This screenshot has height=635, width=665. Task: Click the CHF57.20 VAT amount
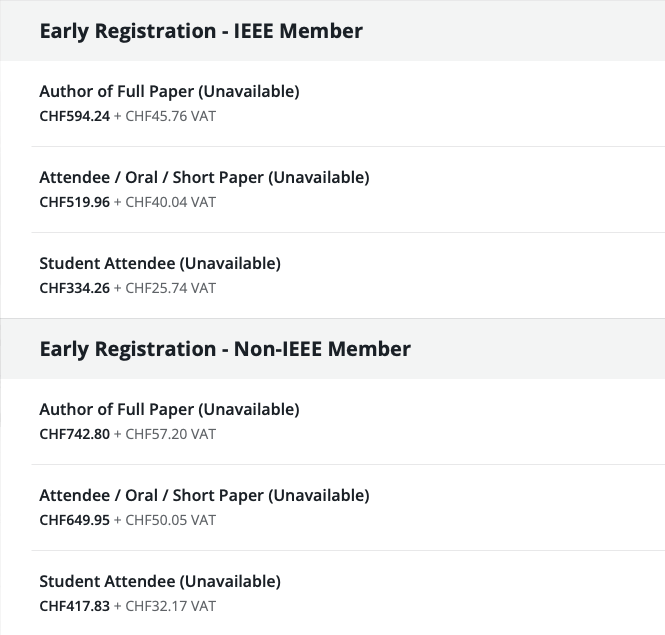pyautogui.click(x=170, y=434)
